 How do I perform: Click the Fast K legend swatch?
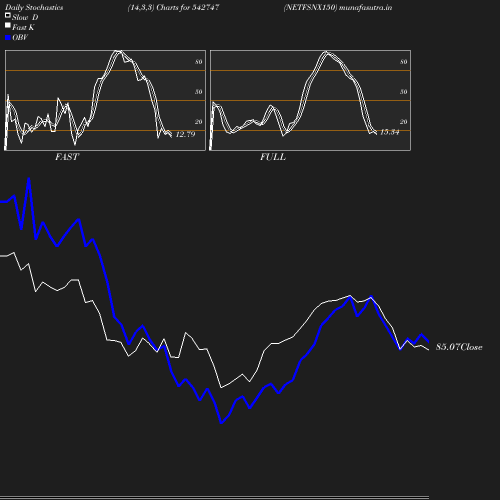click(8, 25)
